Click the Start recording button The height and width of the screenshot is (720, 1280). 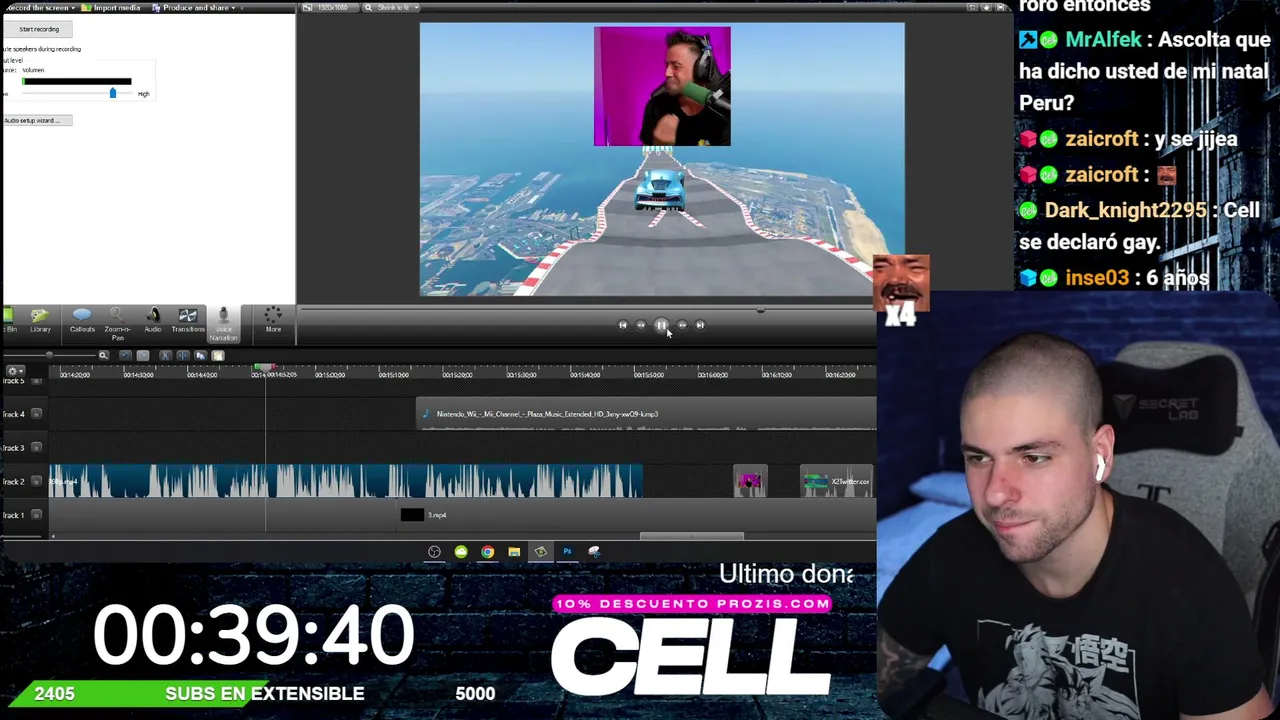click(39, 29)
